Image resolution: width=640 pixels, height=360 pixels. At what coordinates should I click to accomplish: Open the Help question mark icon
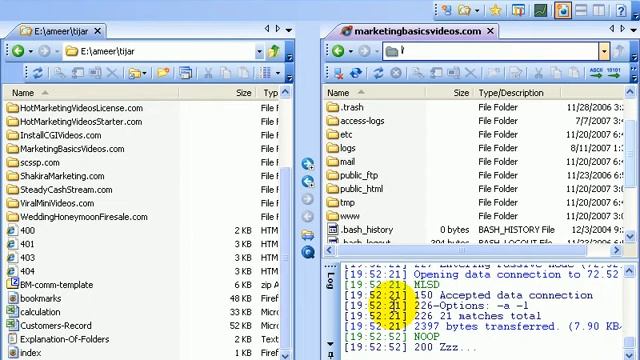click(621, 10)
